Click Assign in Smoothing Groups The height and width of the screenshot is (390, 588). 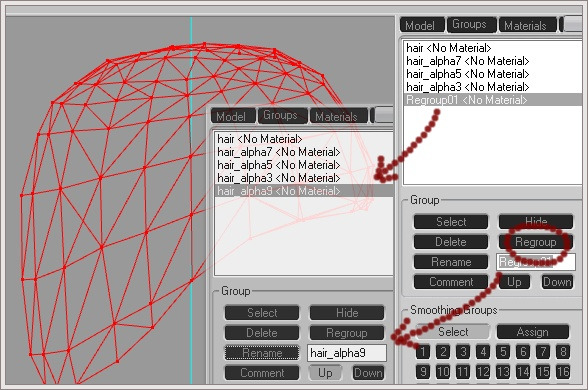point(533,332)
